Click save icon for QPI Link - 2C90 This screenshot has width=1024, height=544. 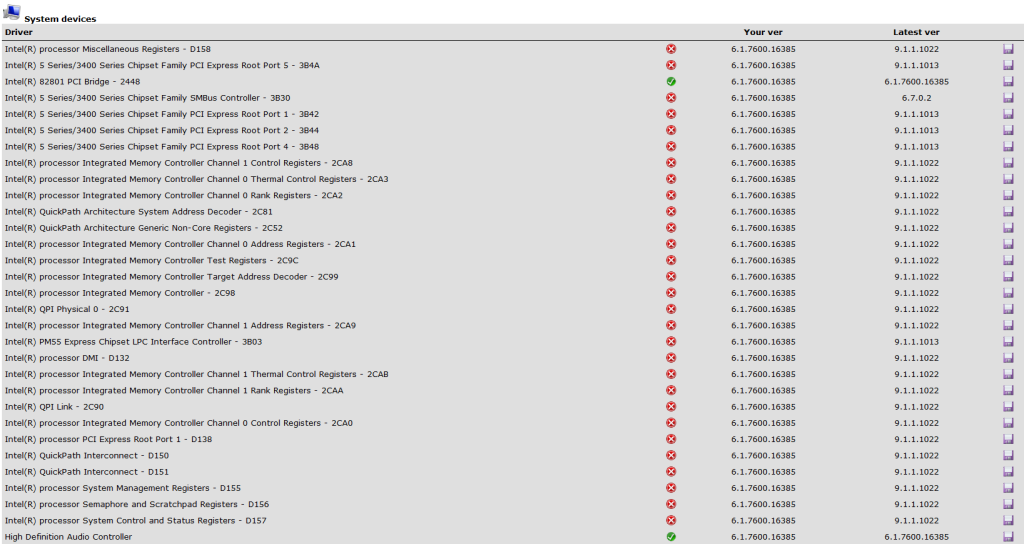pyautogui.click(x=1008, y=407)
